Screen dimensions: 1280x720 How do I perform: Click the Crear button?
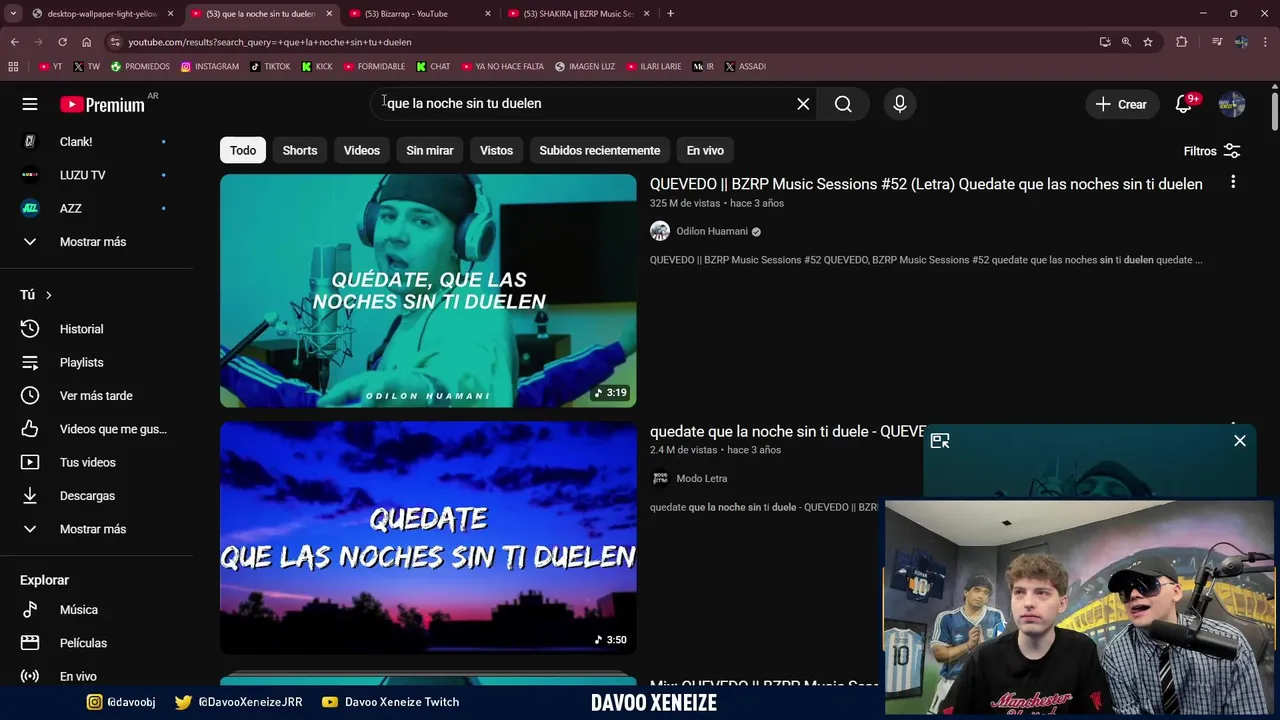pos(1121,104)
